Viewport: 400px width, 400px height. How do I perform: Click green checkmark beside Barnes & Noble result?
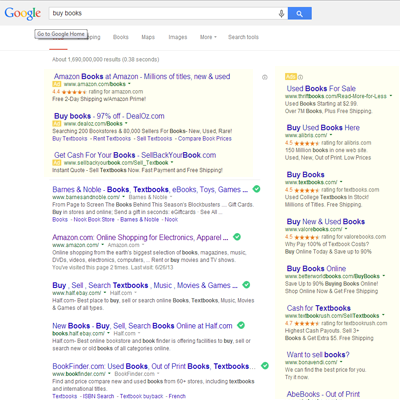coord(256,189)
